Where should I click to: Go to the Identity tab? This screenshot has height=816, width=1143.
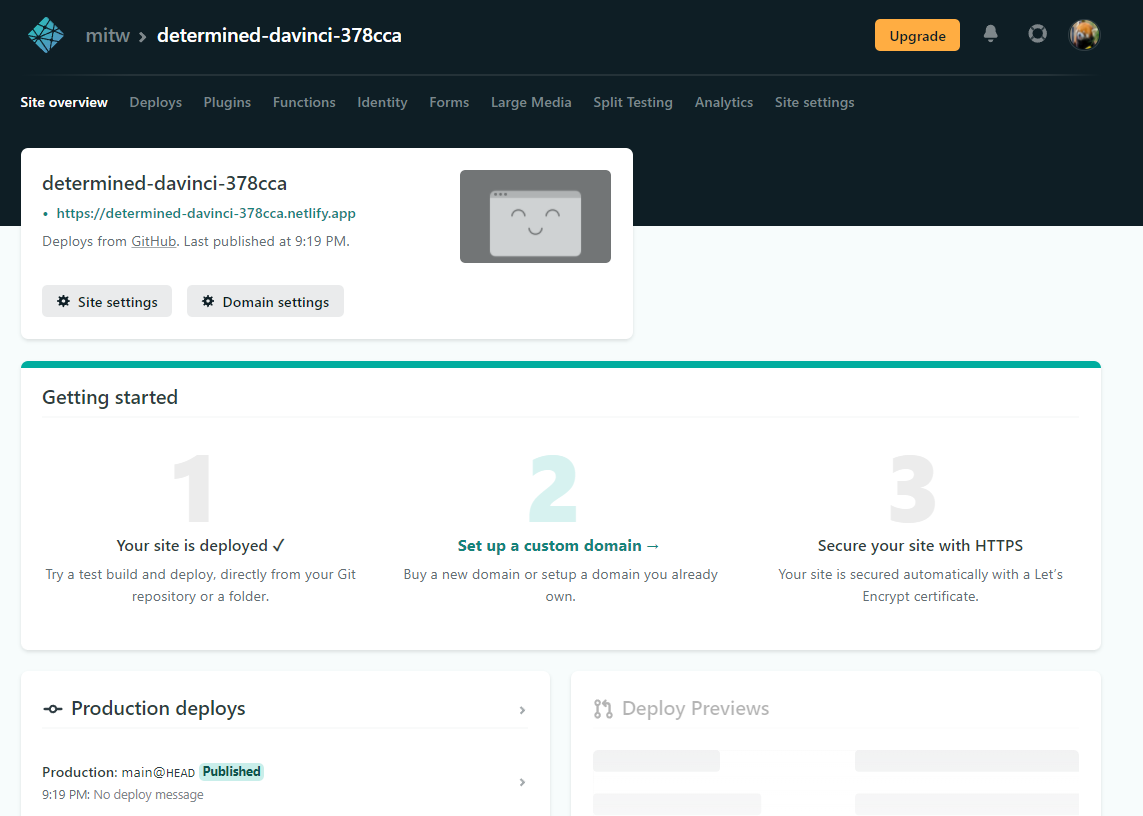pos(382,102)
